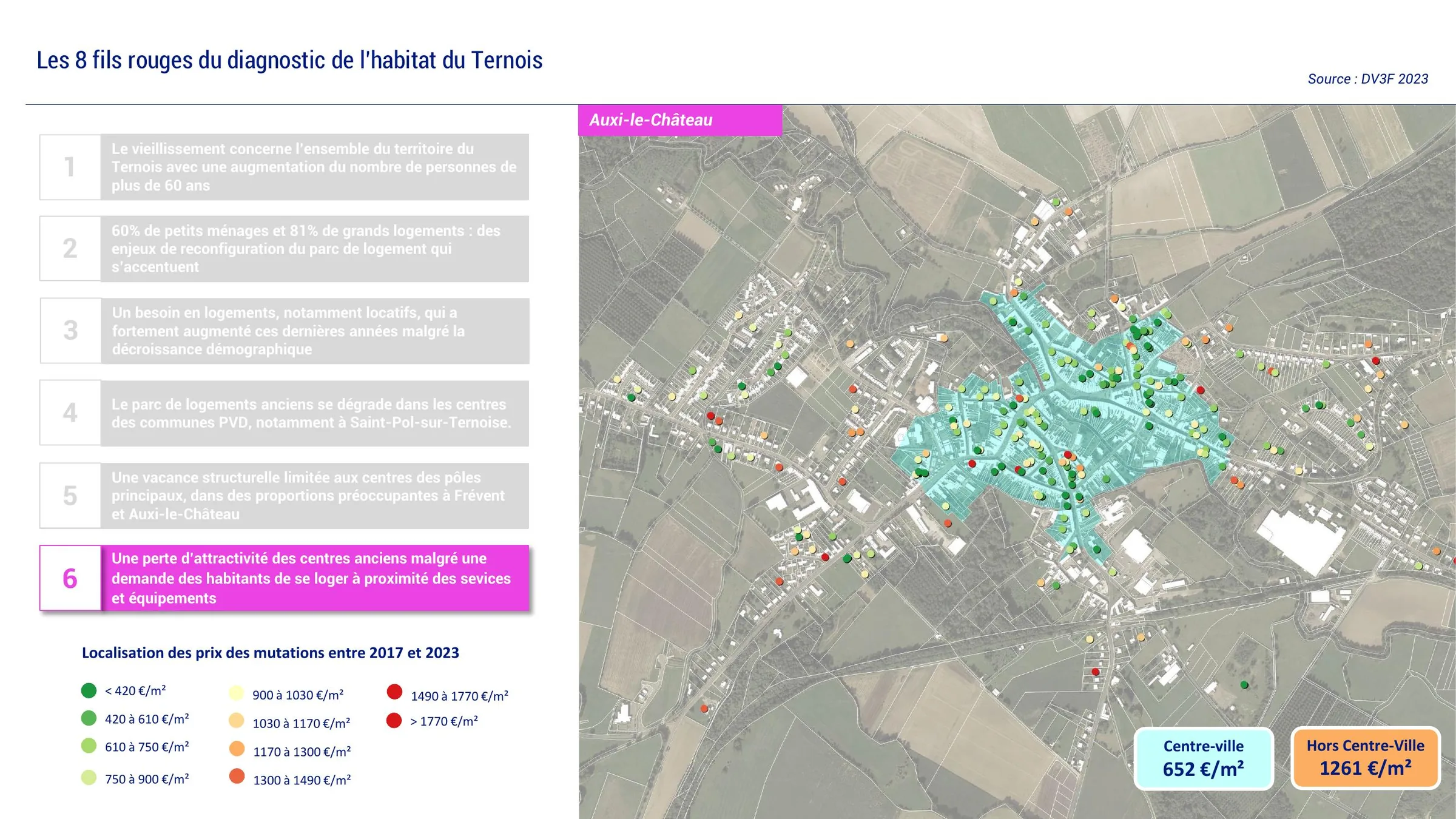Image resolution: width=1456 pixels, height=819 pixels.
Task: Click the '900 à 1030 €/m²' legend label
Action: point(298,695)
